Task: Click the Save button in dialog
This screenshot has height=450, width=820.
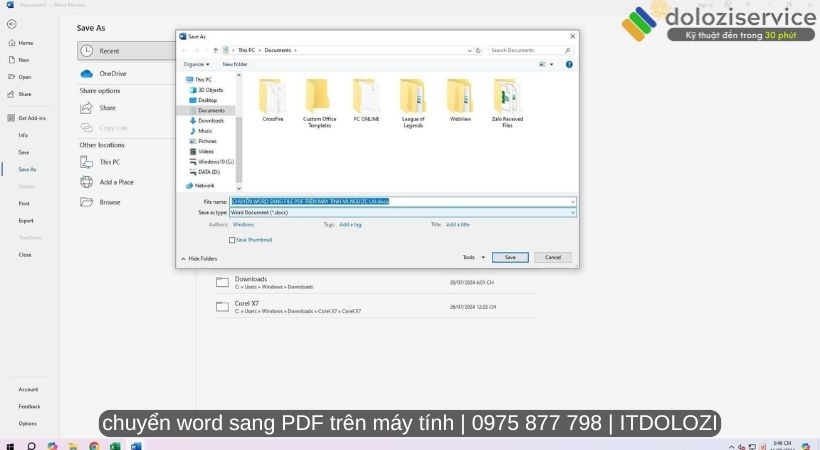Action: tap(510, 257)
